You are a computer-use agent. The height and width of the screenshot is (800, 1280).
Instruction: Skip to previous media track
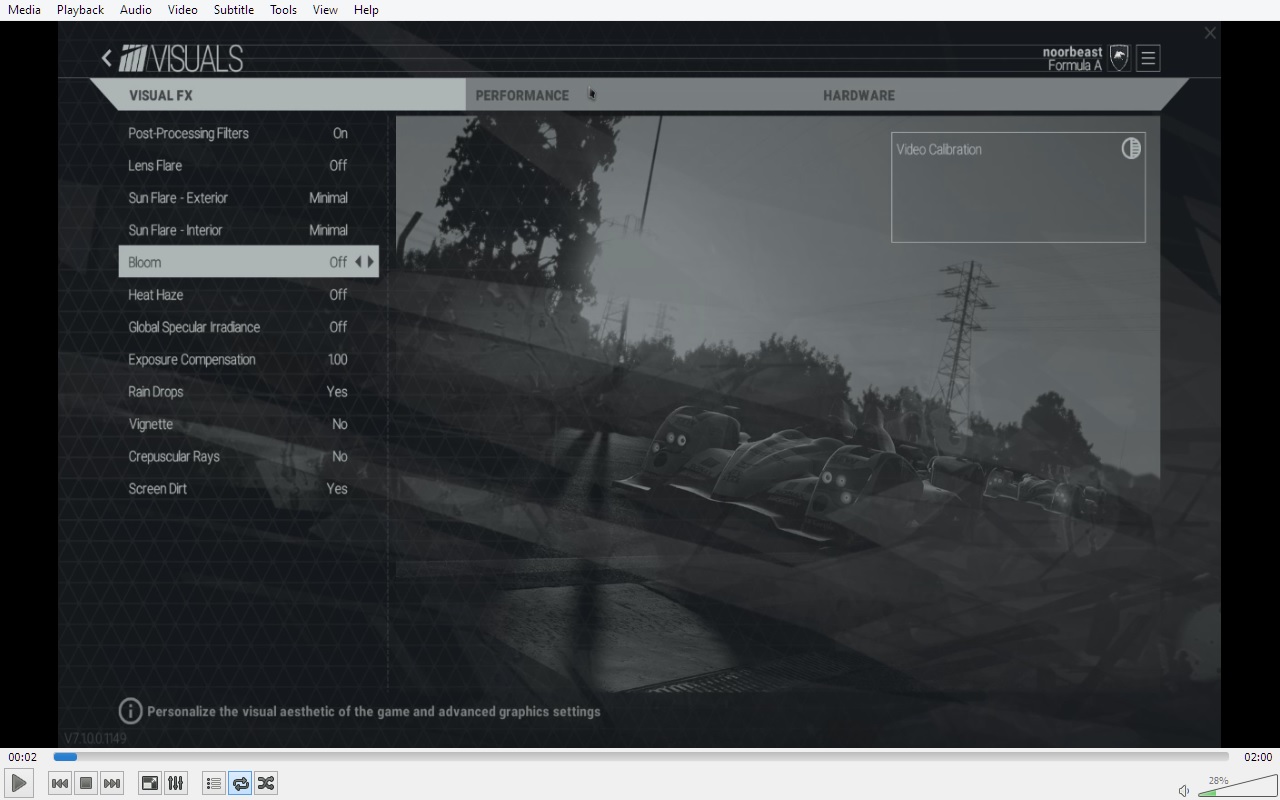point(60,783)
